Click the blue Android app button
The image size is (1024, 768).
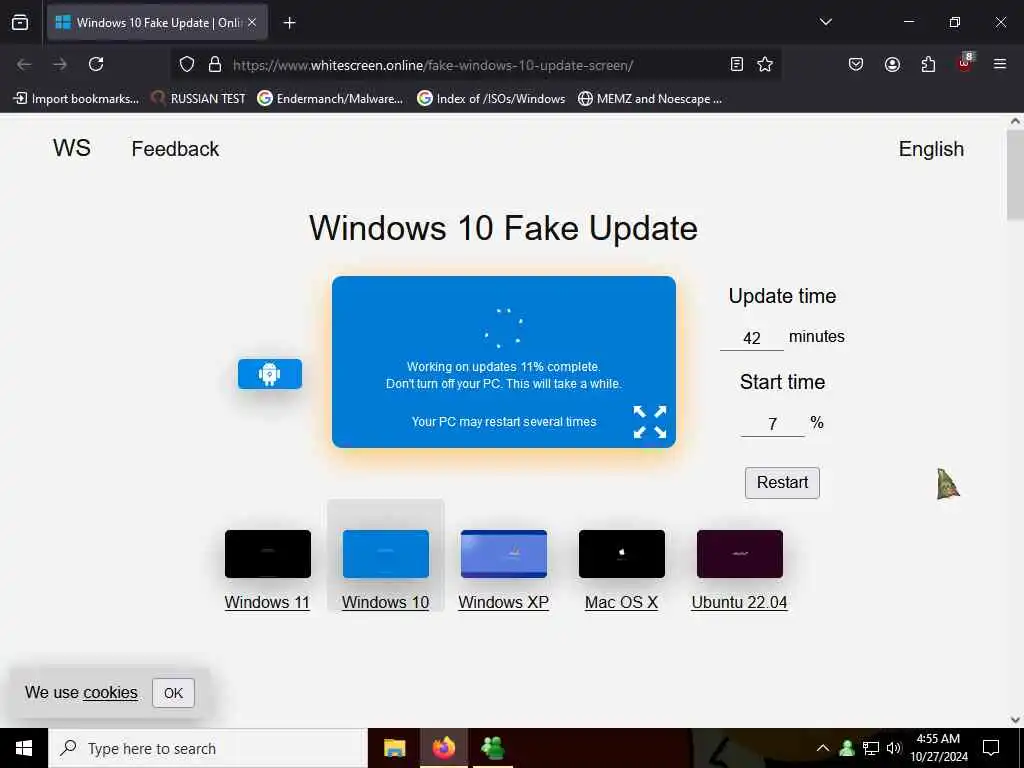pyautogui.click(x=270, y=374)
